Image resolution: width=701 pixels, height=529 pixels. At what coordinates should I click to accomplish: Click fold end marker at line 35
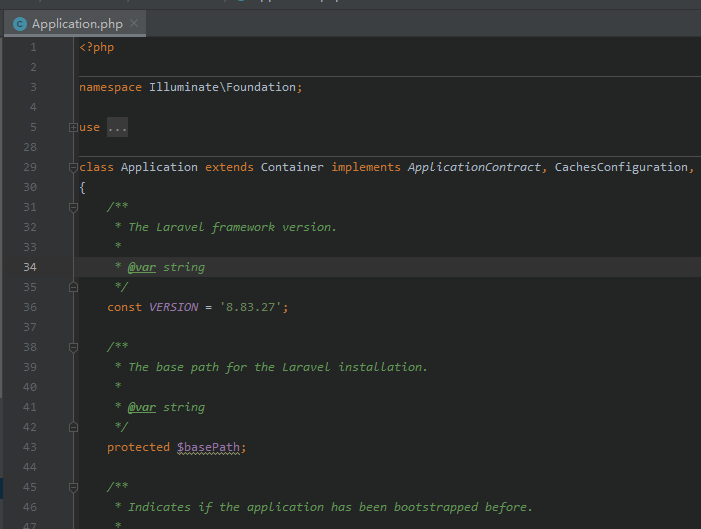[73, 287]
